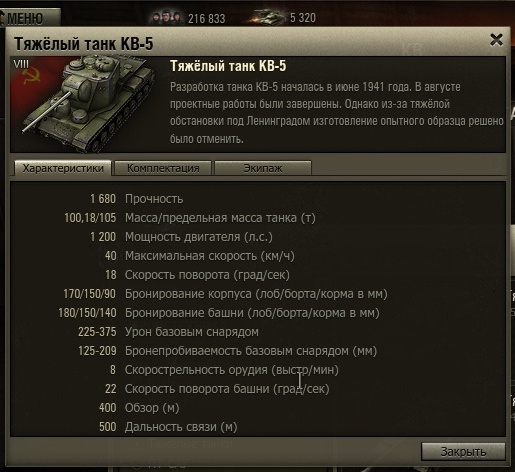Click the tier VIII badge
The image size is (515, 472).
(x=21, y=64)
